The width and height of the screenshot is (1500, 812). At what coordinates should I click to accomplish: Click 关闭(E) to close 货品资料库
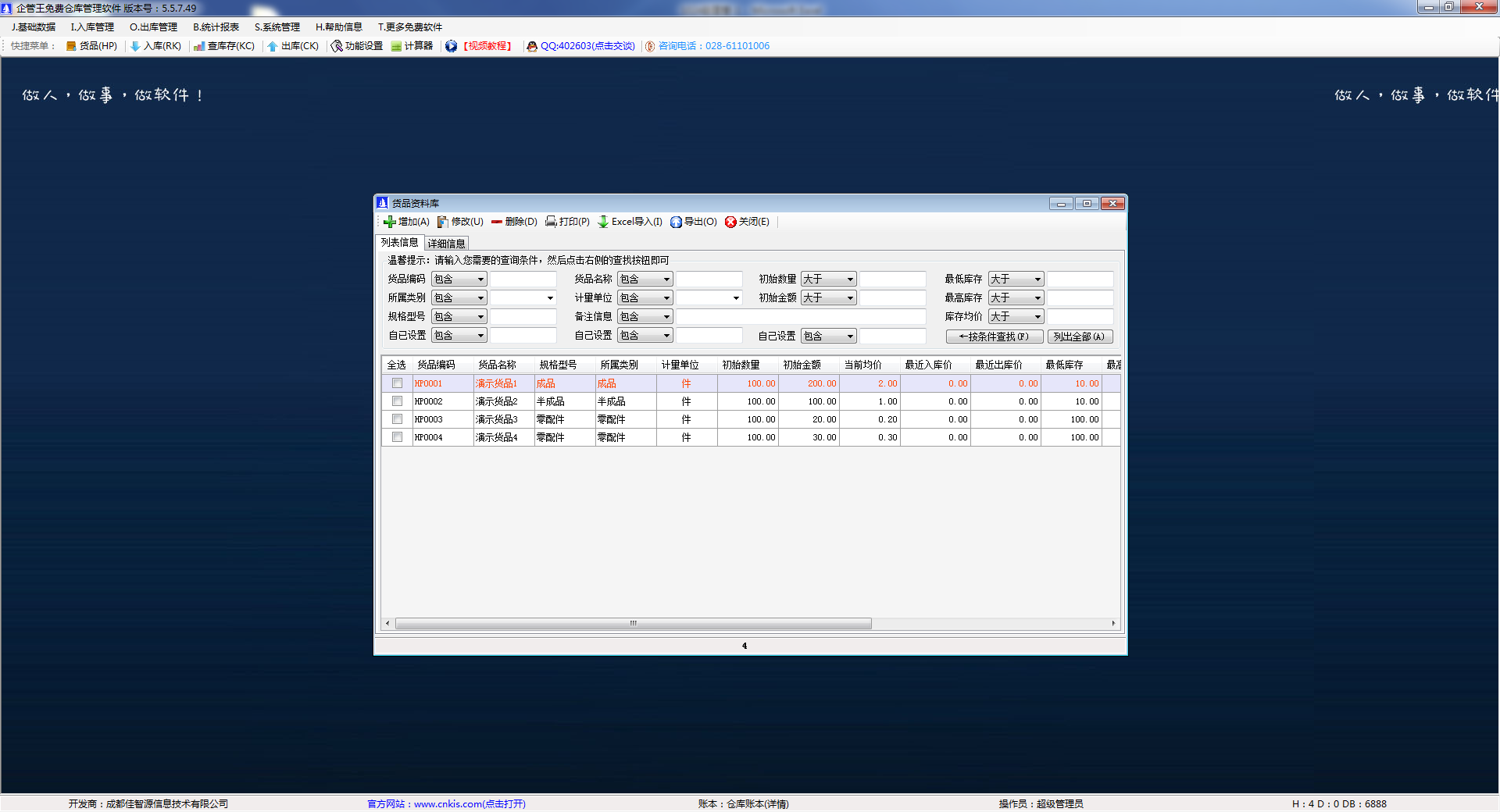pyautogui.click(x=747, y=222)
